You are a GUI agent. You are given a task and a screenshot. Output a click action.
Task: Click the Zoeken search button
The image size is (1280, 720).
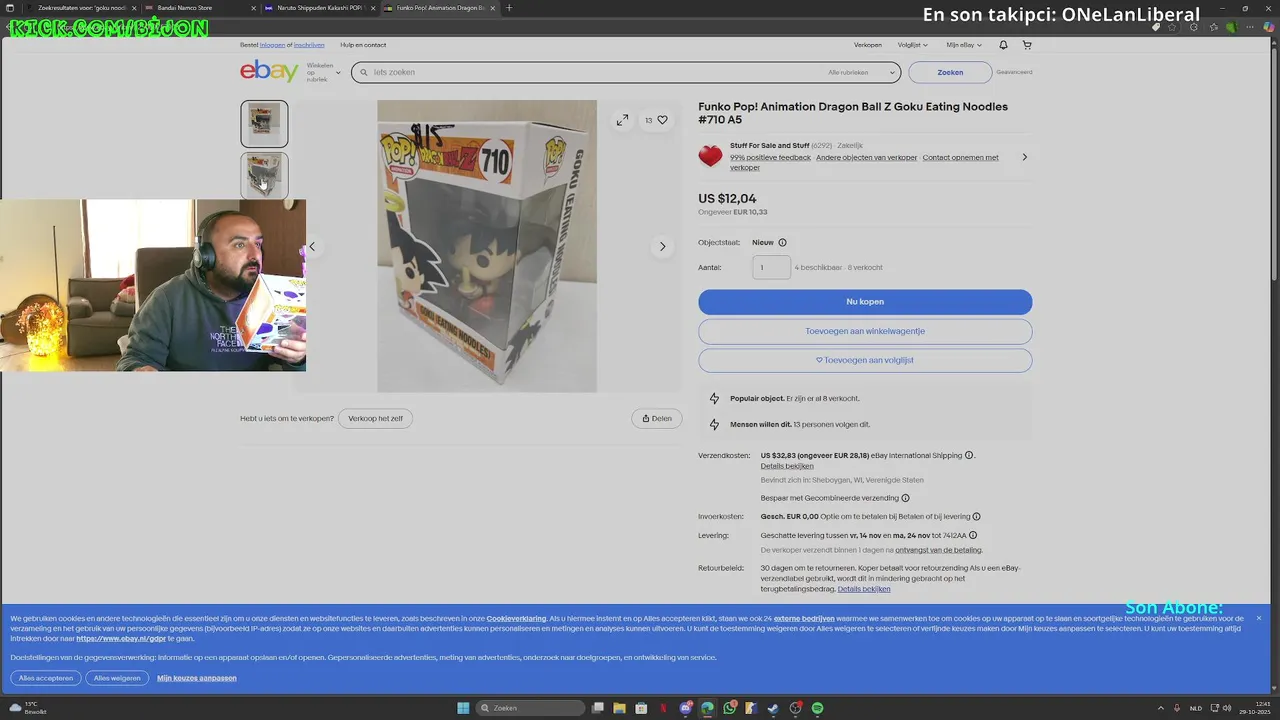(950, 72)
